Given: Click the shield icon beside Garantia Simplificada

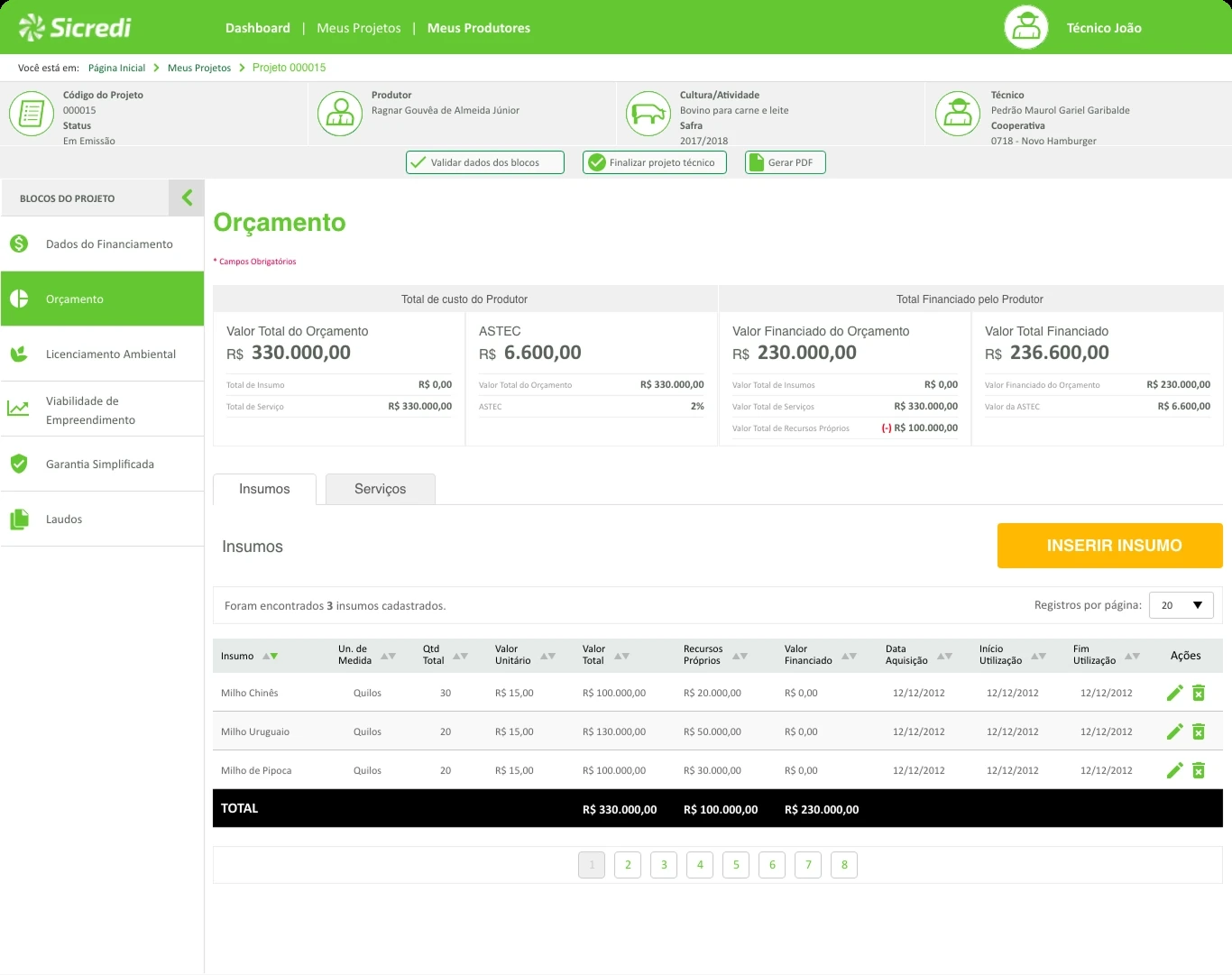Looking at the screenshot, I should (x=19, y=464).
